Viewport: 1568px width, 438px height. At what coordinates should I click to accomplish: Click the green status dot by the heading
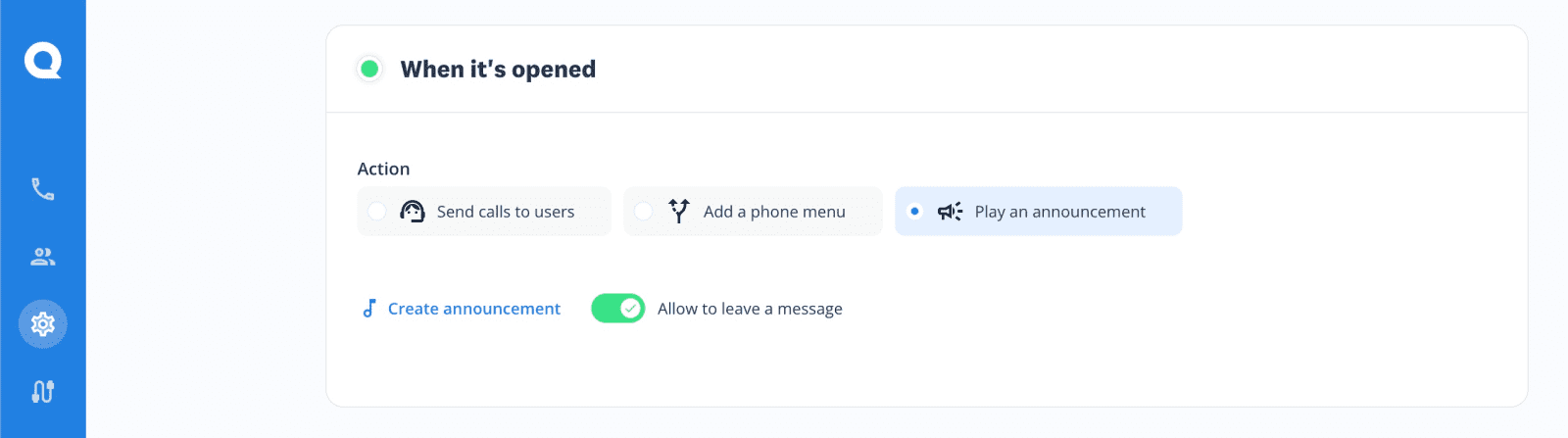point(369,69)
